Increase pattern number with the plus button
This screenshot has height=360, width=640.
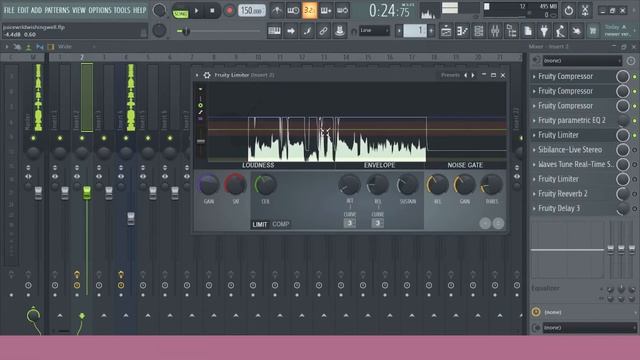pyautogui.click(x=431, y=31)
